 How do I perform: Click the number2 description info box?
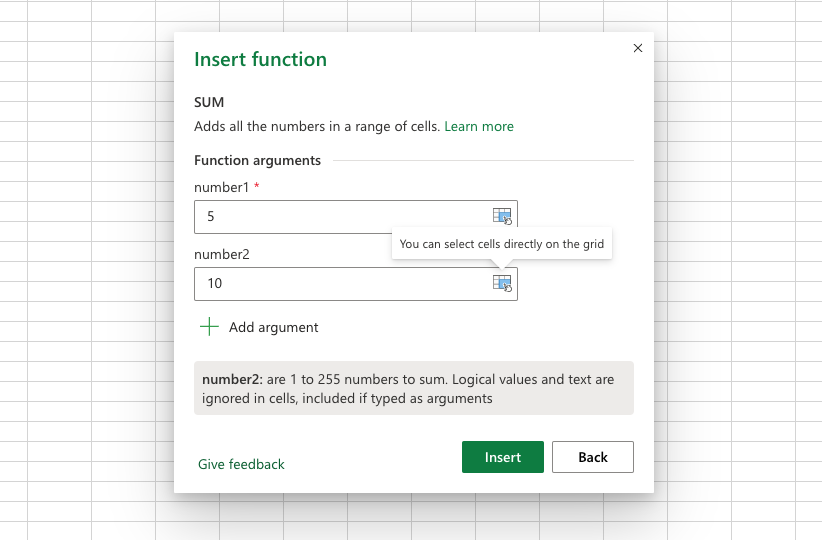coord(413,388)
